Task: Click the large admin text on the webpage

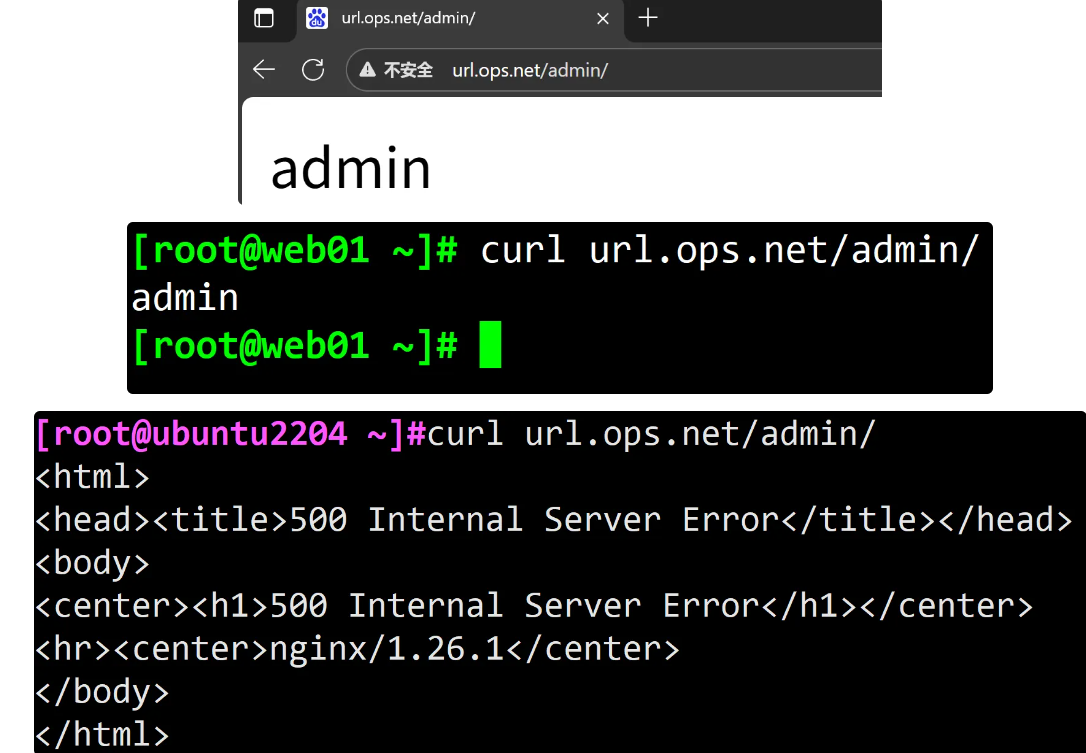Action: (x=350, y=168)
